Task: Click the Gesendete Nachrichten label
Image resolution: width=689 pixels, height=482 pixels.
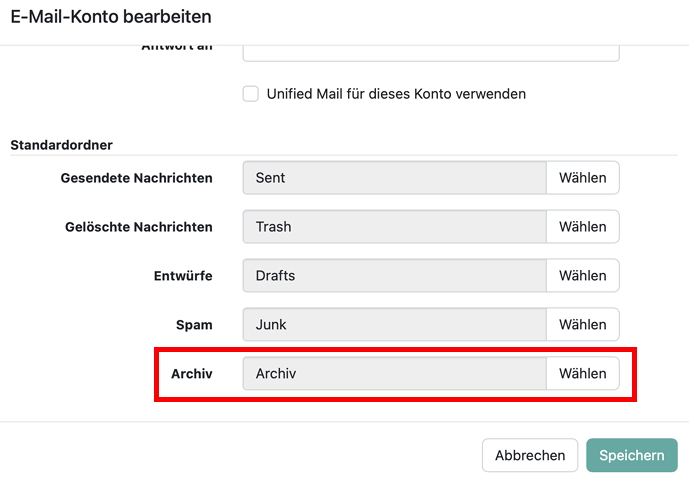Action: tap(136, 178)
